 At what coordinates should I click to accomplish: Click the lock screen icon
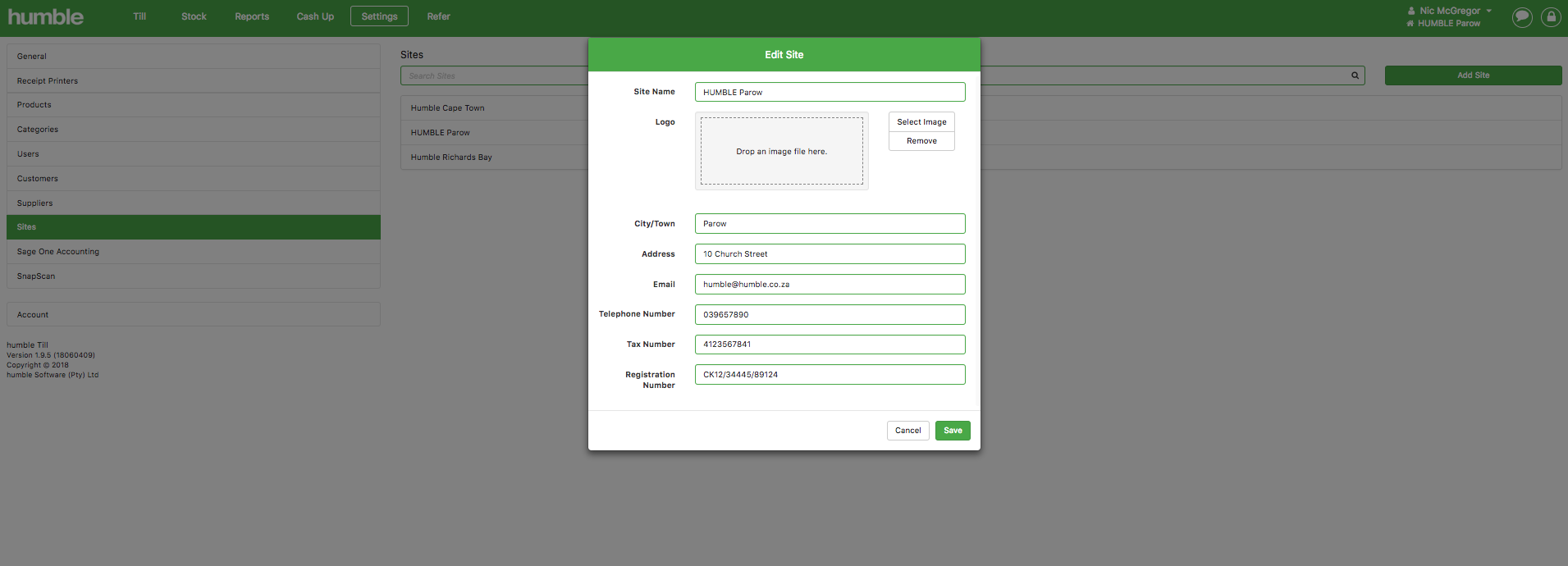(1551, 16)
